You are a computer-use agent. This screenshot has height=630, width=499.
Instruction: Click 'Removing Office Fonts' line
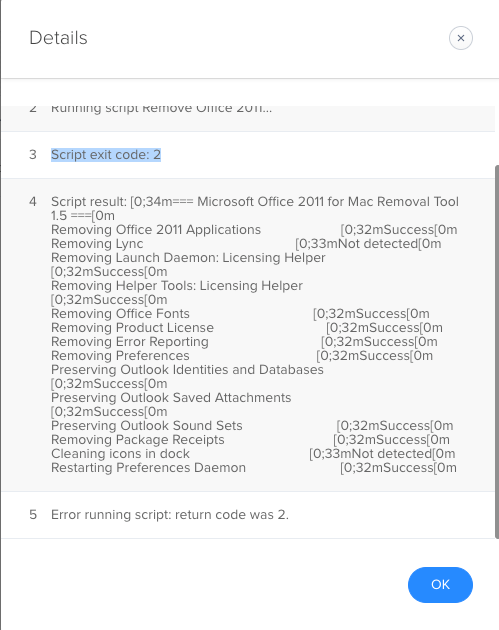click(x=120, y=314)
